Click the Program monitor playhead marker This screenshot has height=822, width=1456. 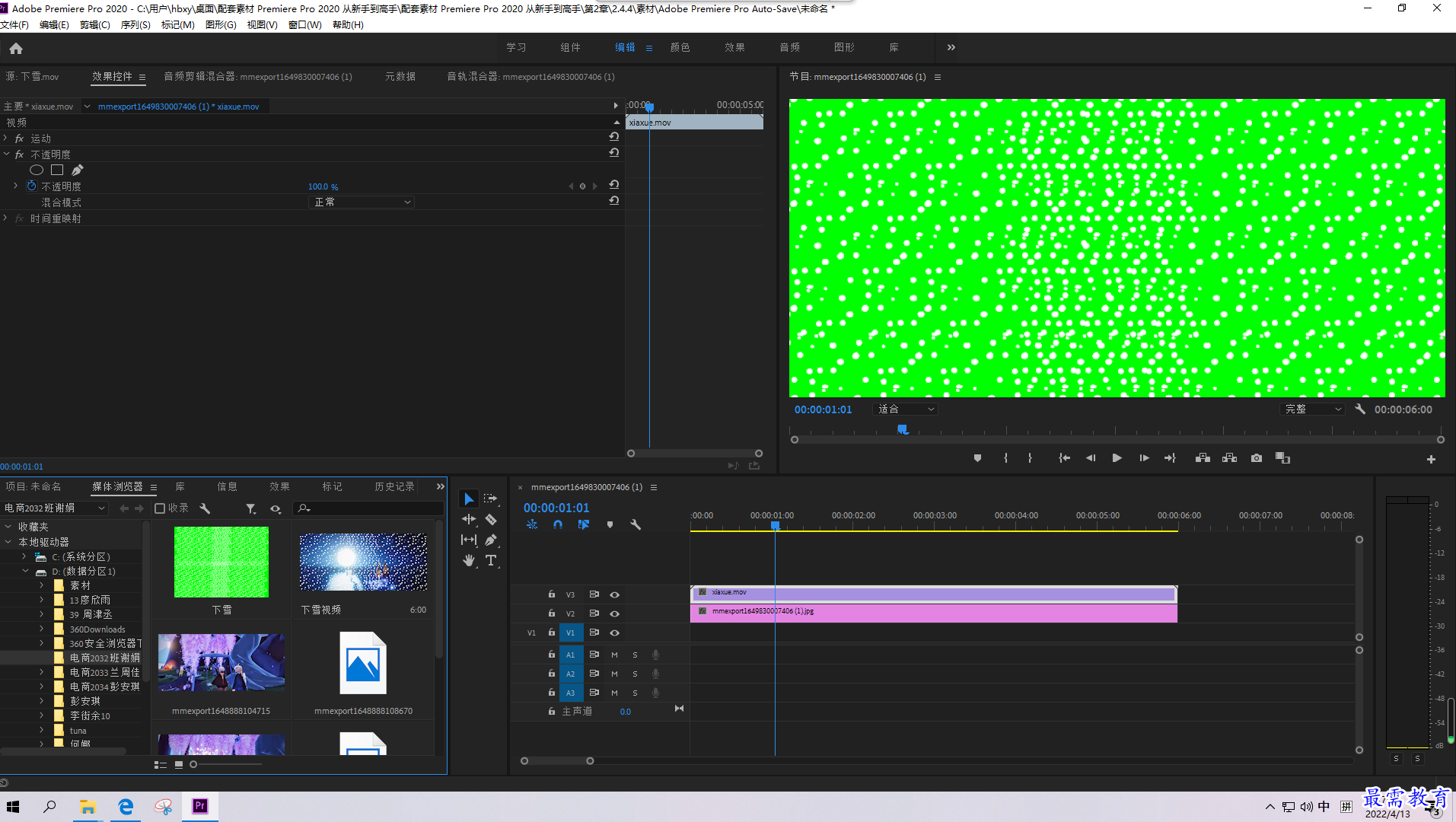(x=903, y=429)
